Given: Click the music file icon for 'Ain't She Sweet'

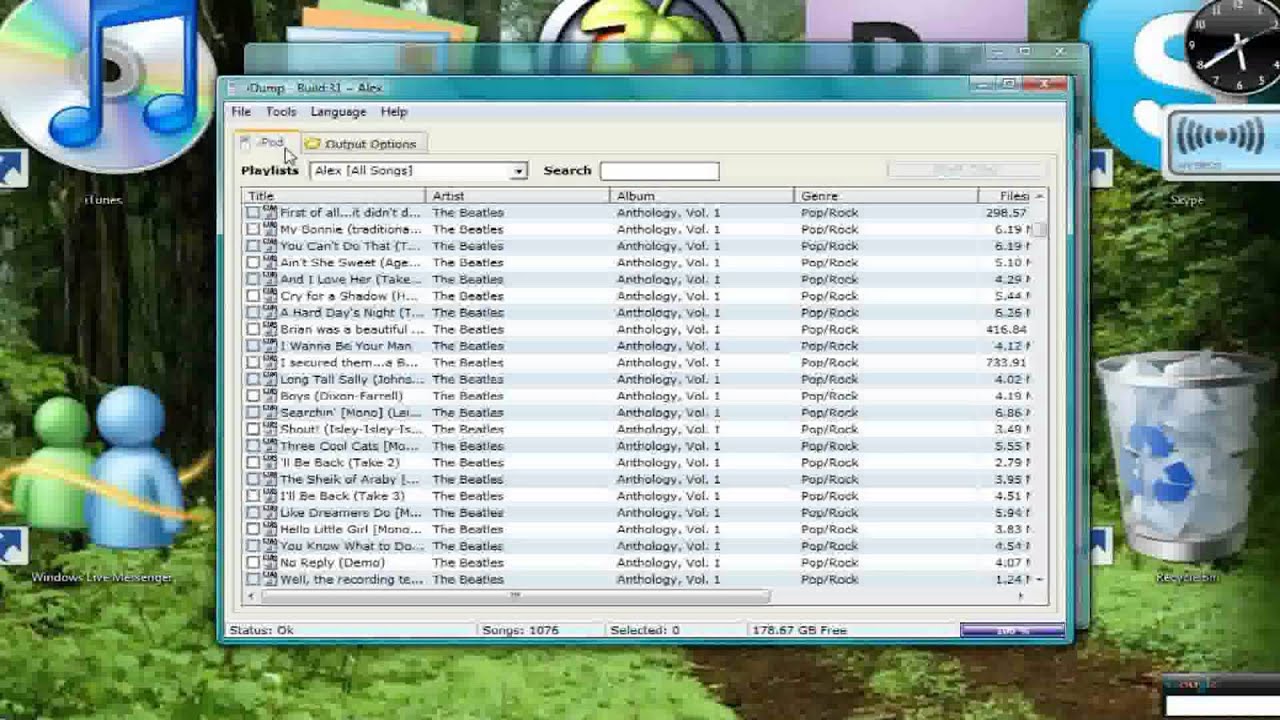Looking at the screenshot, I should 270,262.
